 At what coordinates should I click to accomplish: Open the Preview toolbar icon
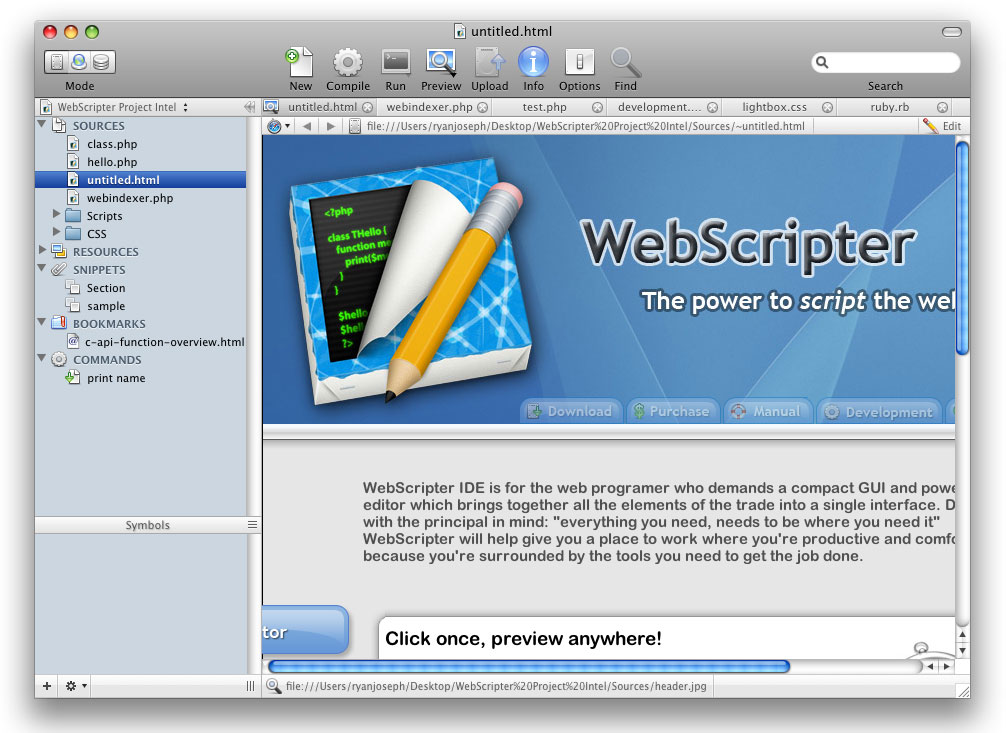coord(441,63)
